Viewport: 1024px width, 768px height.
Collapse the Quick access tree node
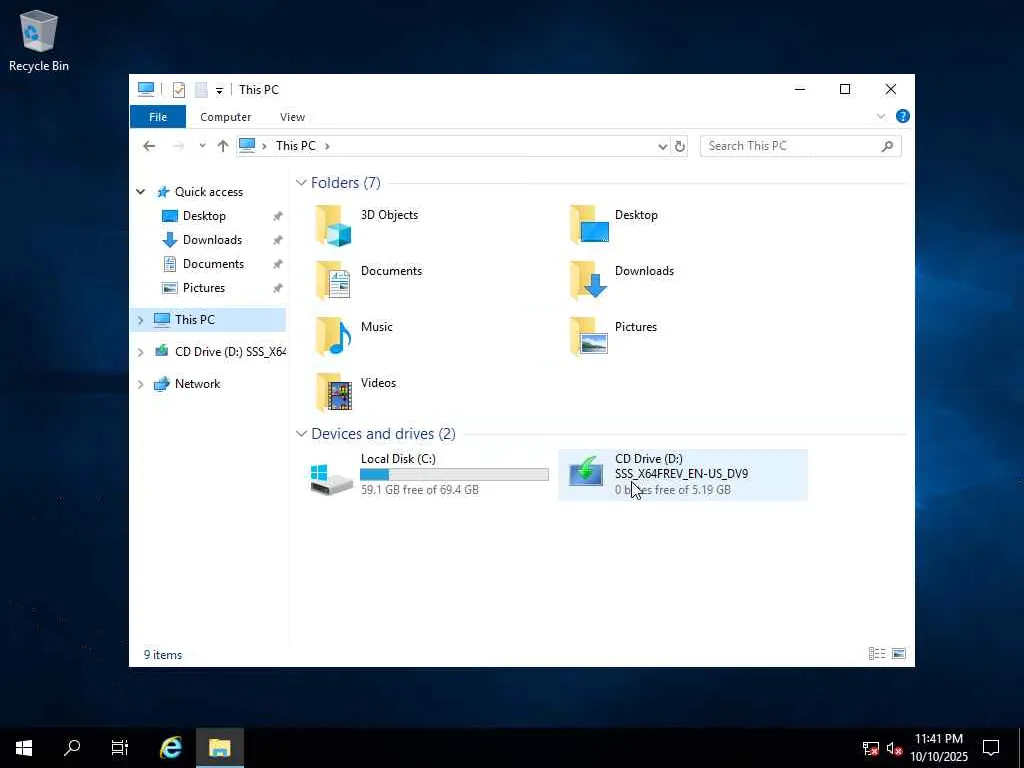tap(140, 192)
